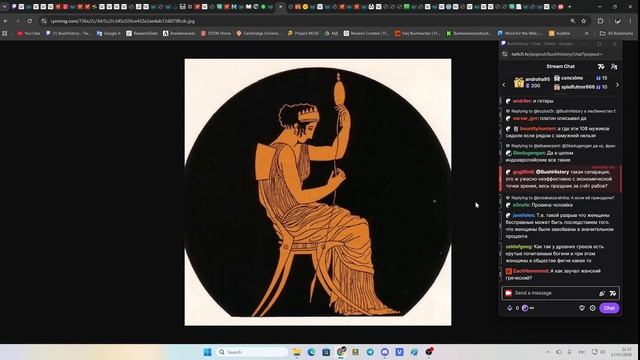Open the Cambridge University bookmark
The image size is (640, 360).
point(259,33)
